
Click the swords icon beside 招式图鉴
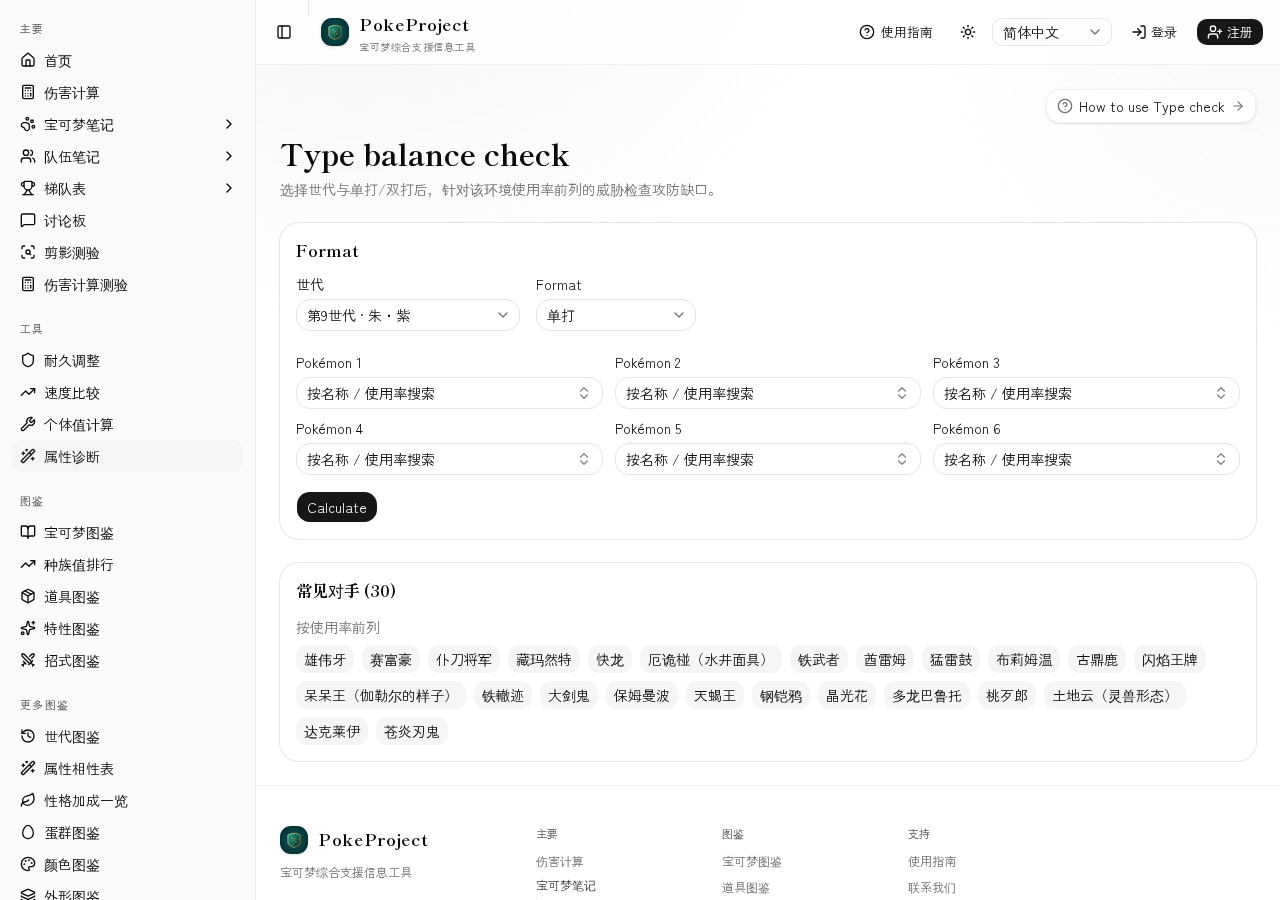coord(28,660)
